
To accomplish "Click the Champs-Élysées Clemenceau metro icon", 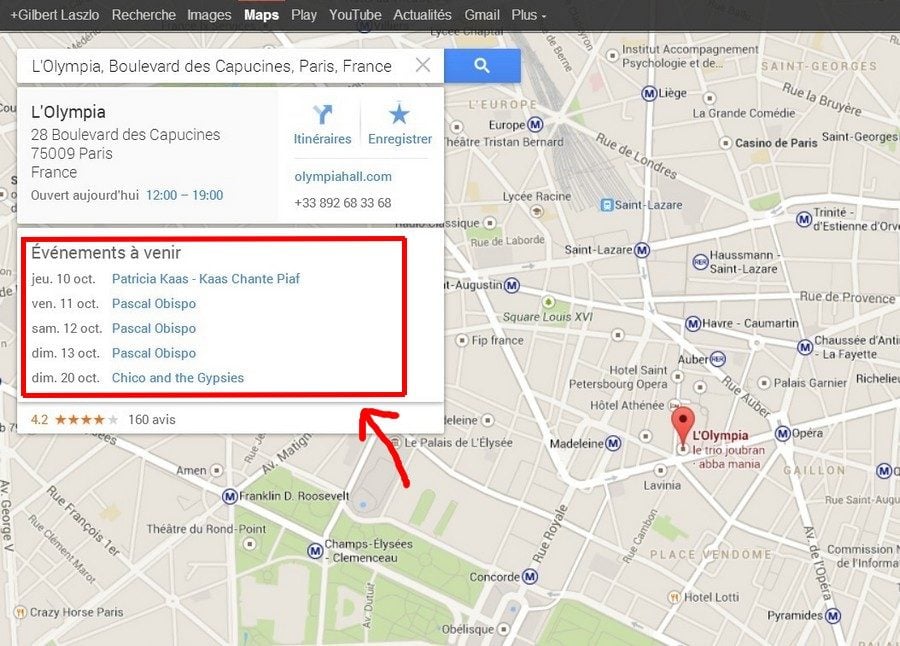I will 315,551.
